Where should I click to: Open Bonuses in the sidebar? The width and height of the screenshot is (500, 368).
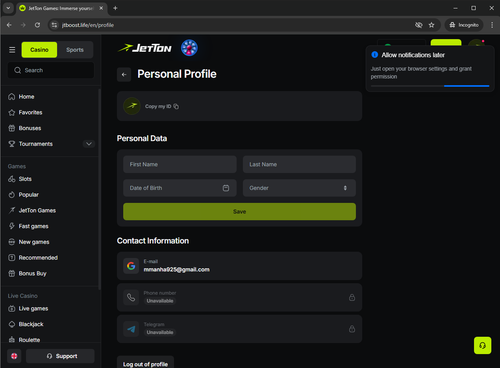30,128
